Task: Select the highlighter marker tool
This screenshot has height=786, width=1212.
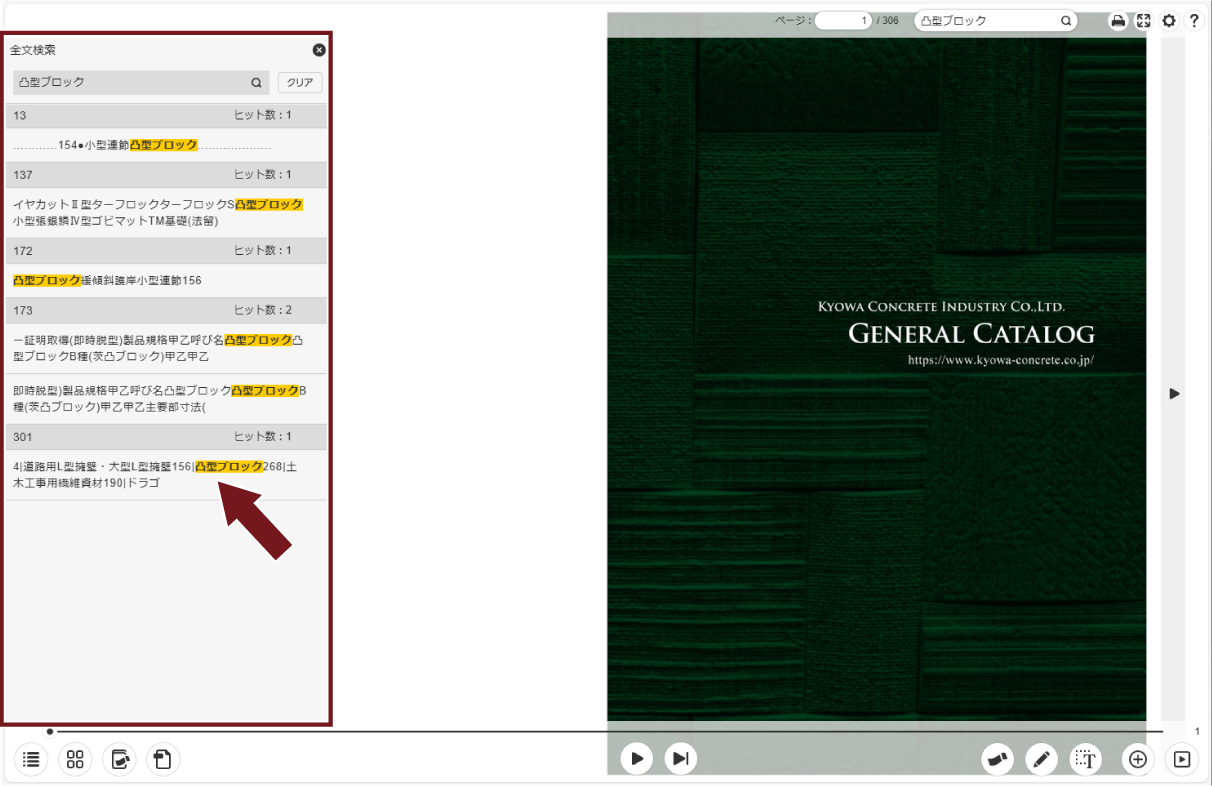Action: point(999,760)
